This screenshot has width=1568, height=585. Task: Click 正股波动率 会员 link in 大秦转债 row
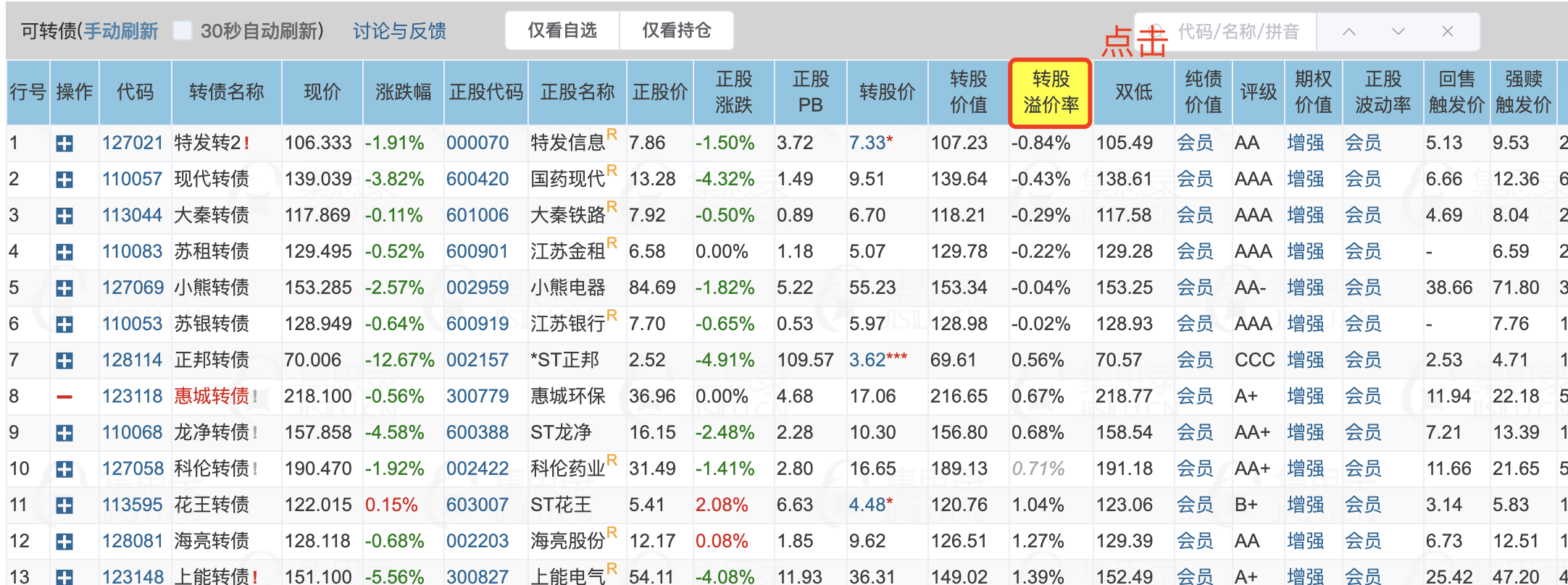(x=1363, y=215)
